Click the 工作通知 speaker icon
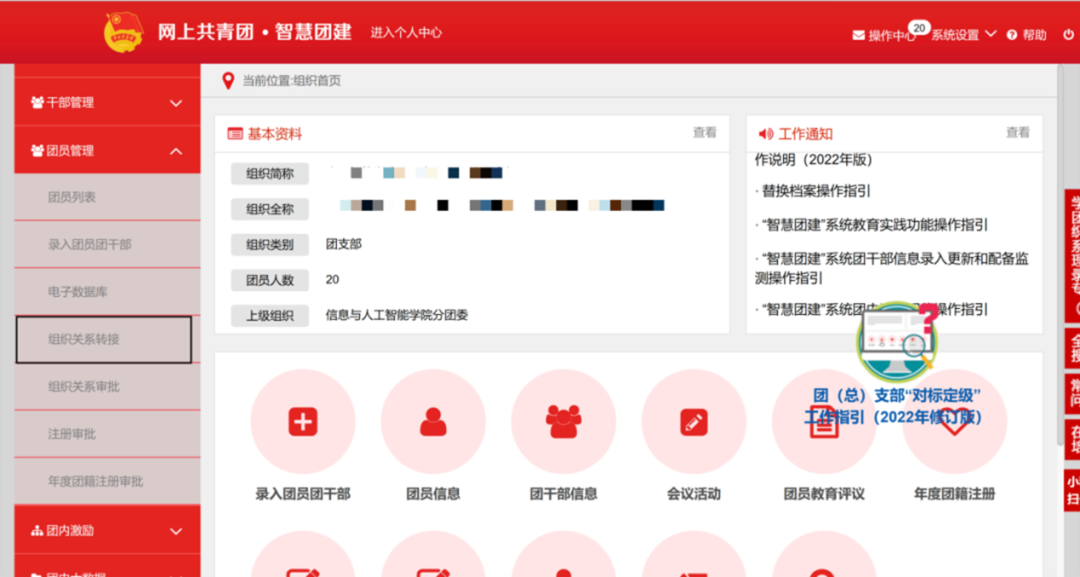The width and height of the screenshot is (1080, 577). 765,134
